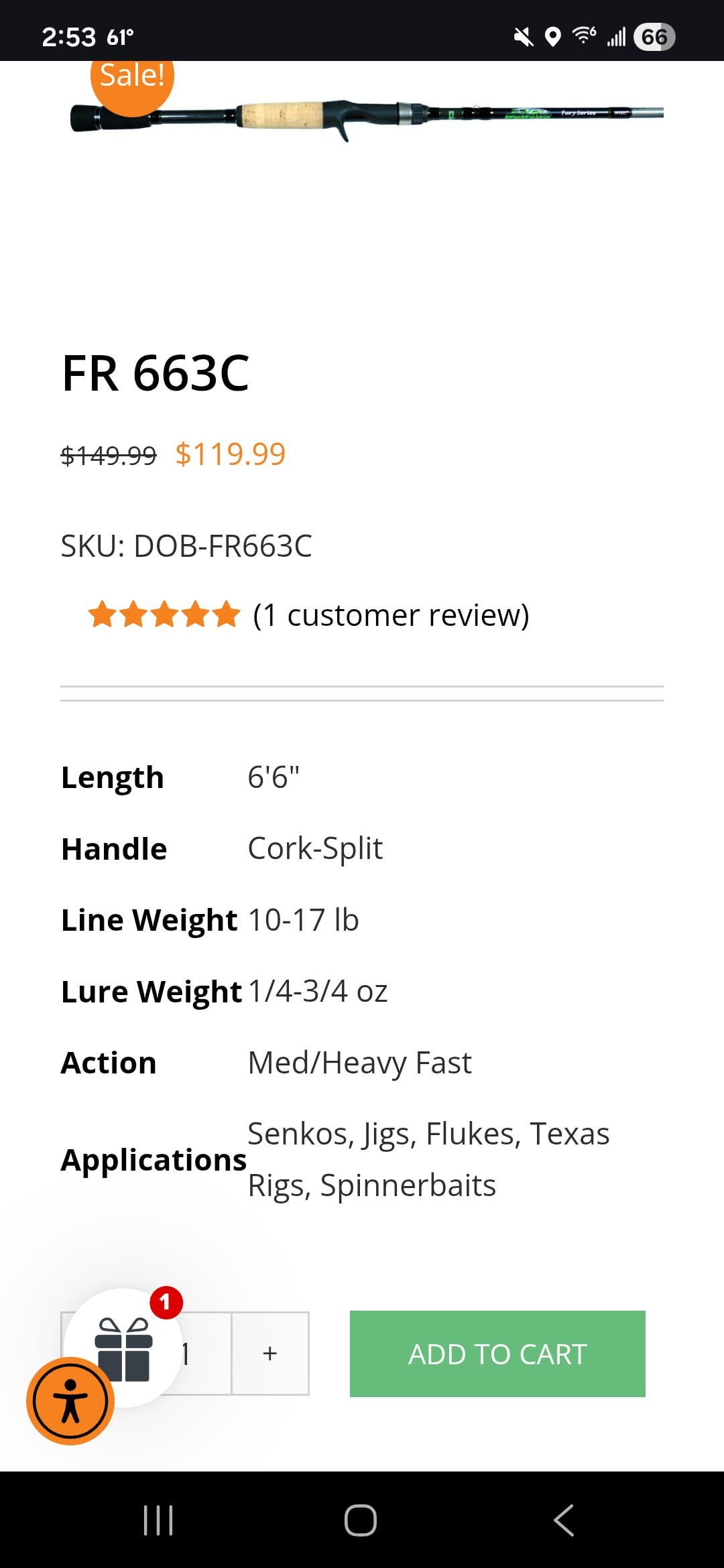The image size is (724, 1568).
Task: Tap the quantity input field
Action: click(x=201, y=1354)
